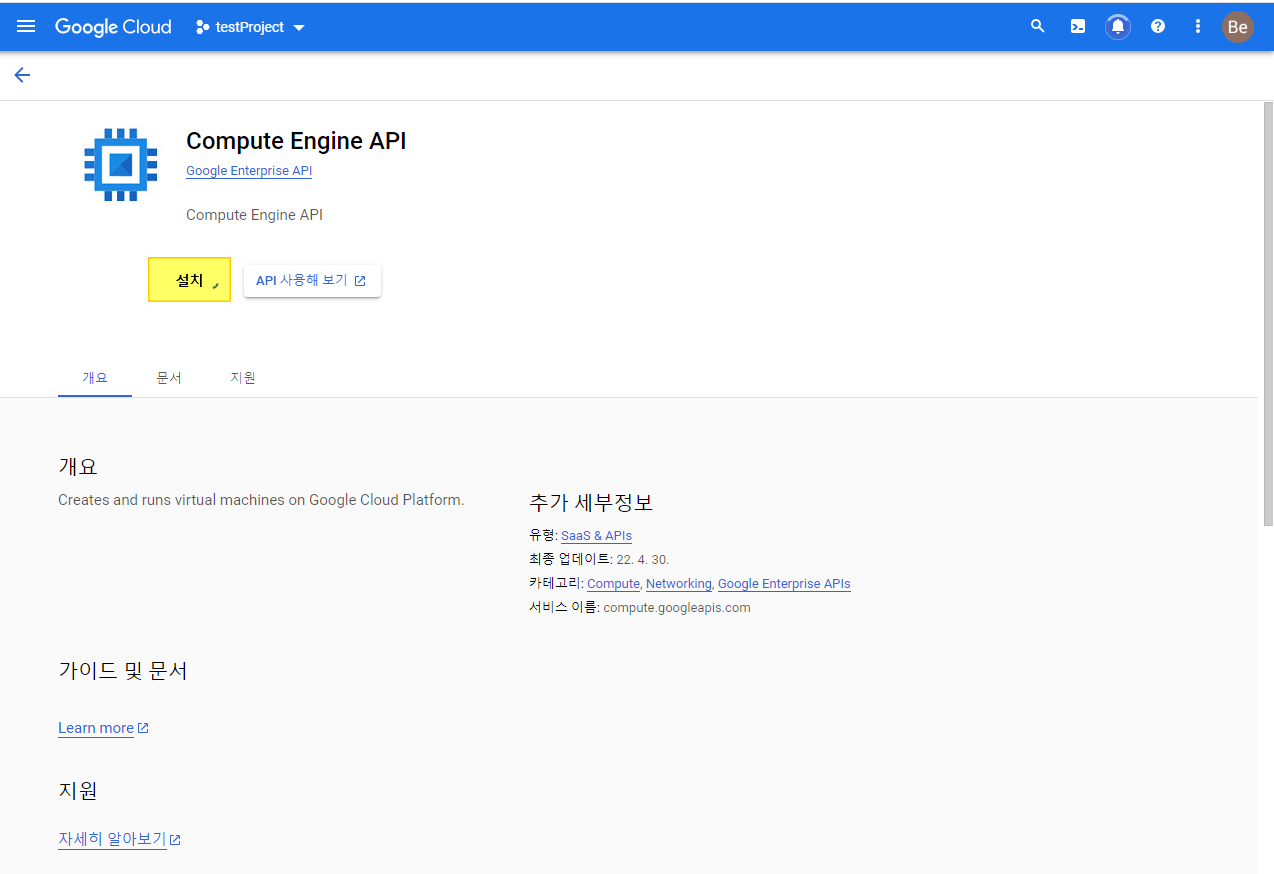Click the compute.googleapis.com service name
Image resolution: width=1274 pixels, height=874 pixels.
(x=677, y=608)
